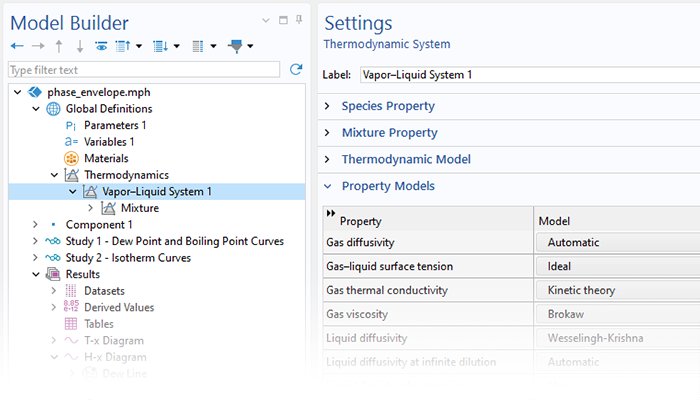
Task: Open Gas thermal conductivity model dropdown
Action: 618,291
